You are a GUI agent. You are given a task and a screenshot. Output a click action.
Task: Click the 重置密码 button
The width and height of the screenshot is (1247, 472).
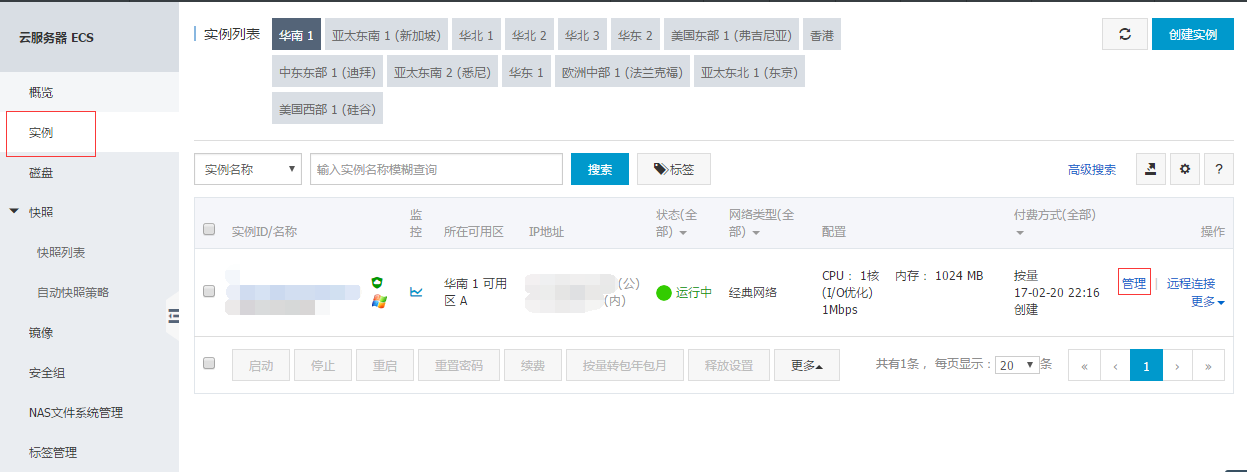click(458, 366)
